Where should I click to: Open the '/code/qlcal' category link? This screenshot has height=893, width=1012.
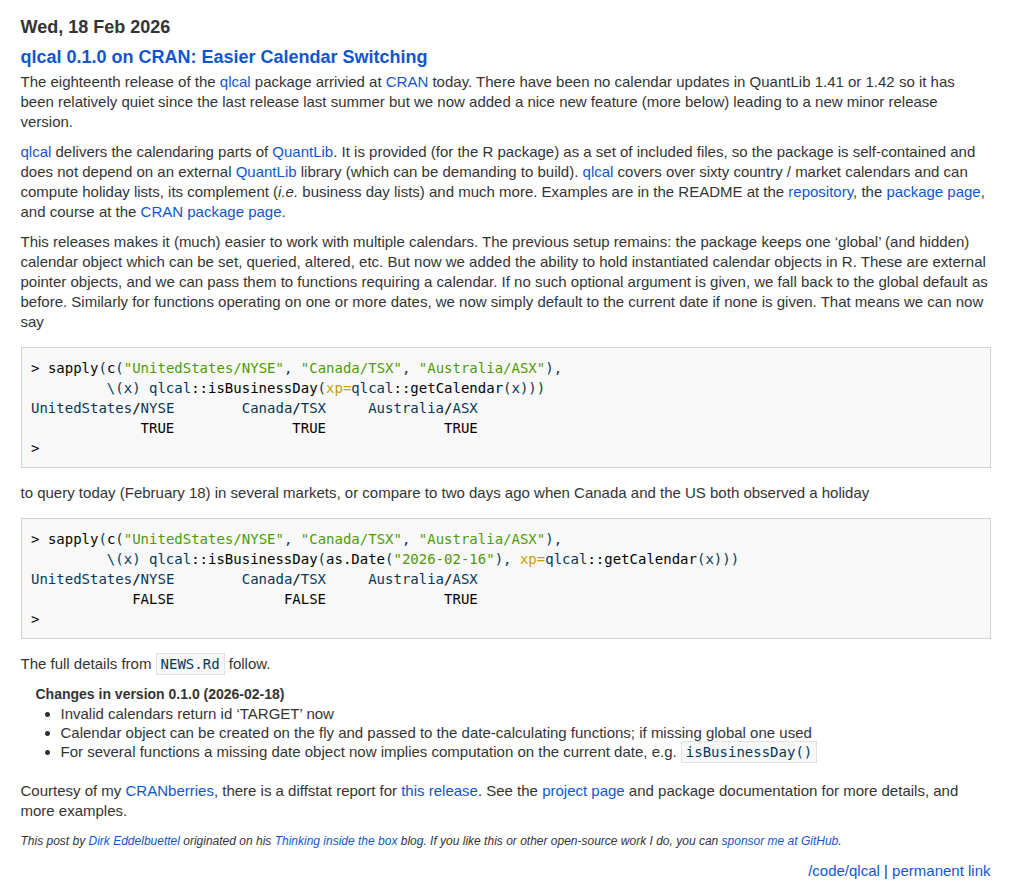pyautogui.click(x=843, y=871)
